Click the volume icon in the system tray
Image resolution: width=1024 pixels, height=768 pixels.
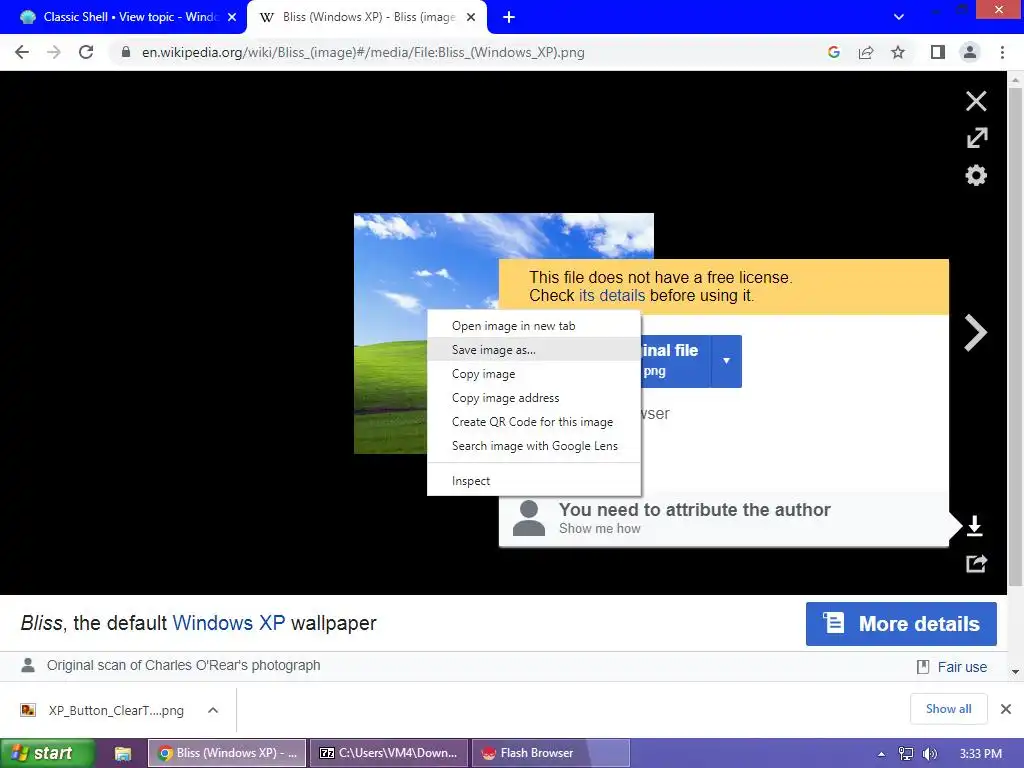click(929, 754)
